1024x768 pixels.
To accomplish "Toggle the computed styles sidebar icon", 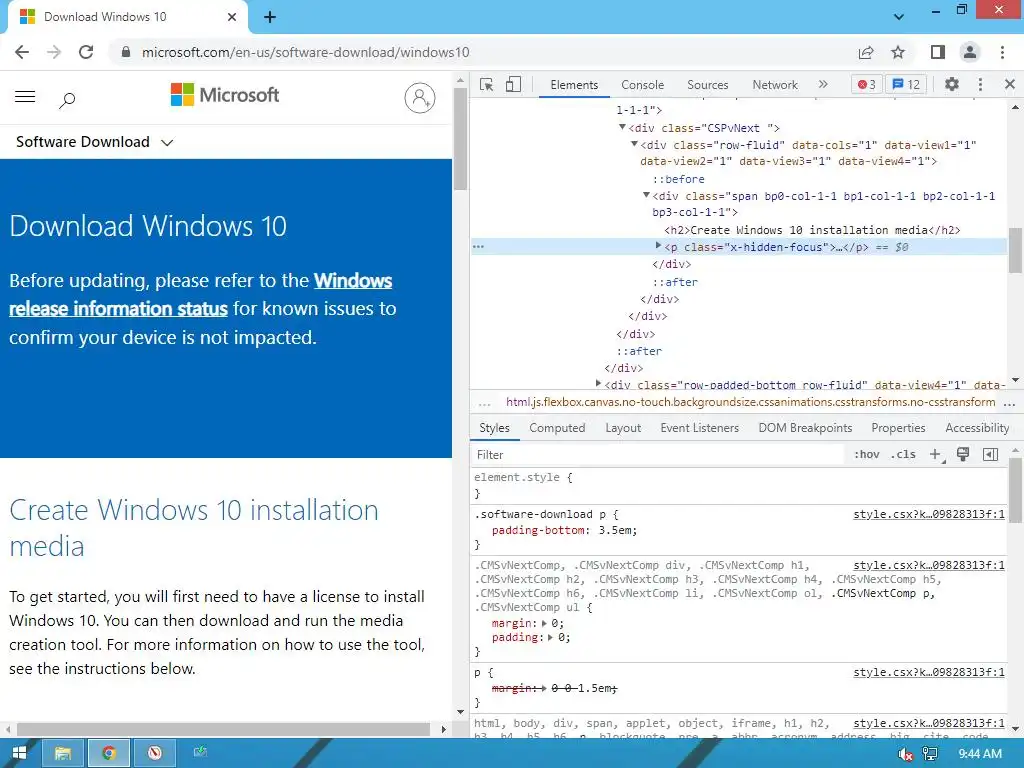I will [x=990, y=455].
